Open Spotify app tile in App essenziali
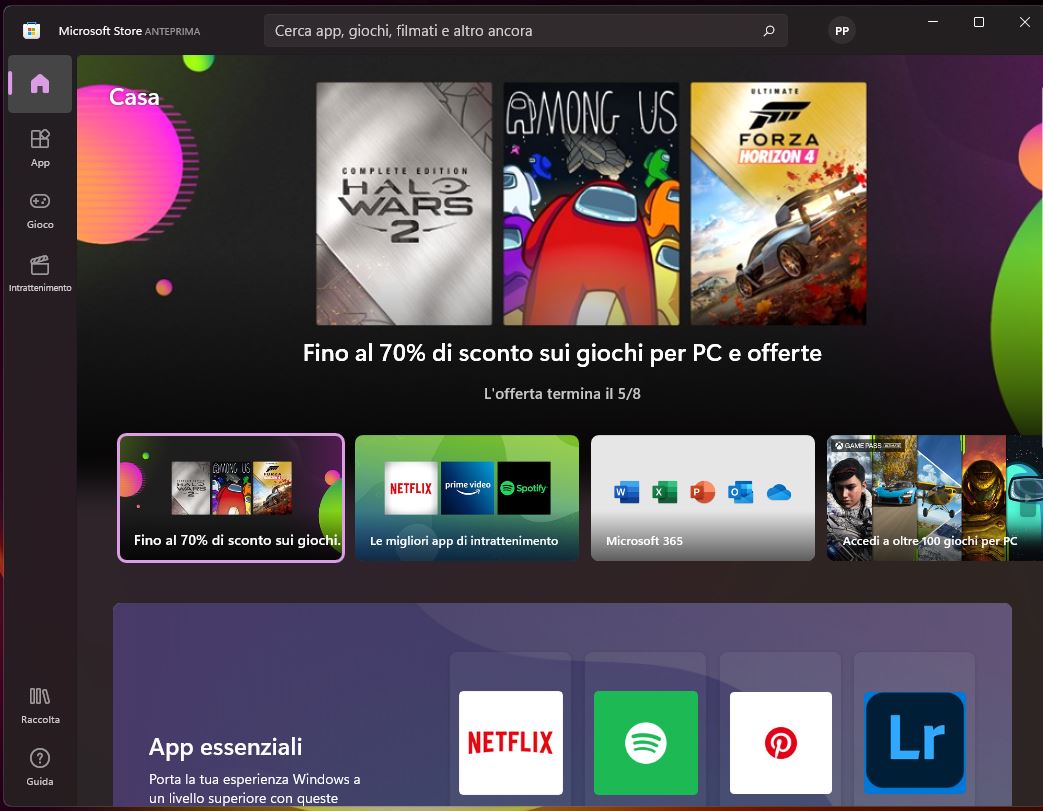 coord(646,742)
